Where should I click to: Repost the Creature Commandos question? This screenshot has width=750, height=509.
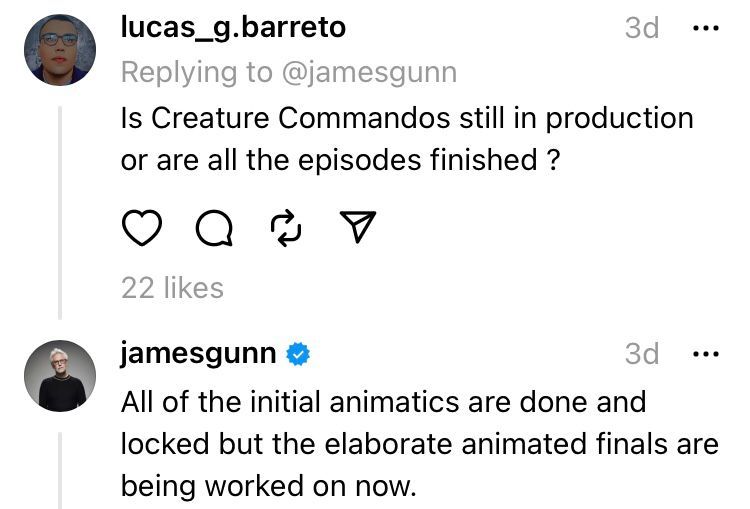coord(286,230)
